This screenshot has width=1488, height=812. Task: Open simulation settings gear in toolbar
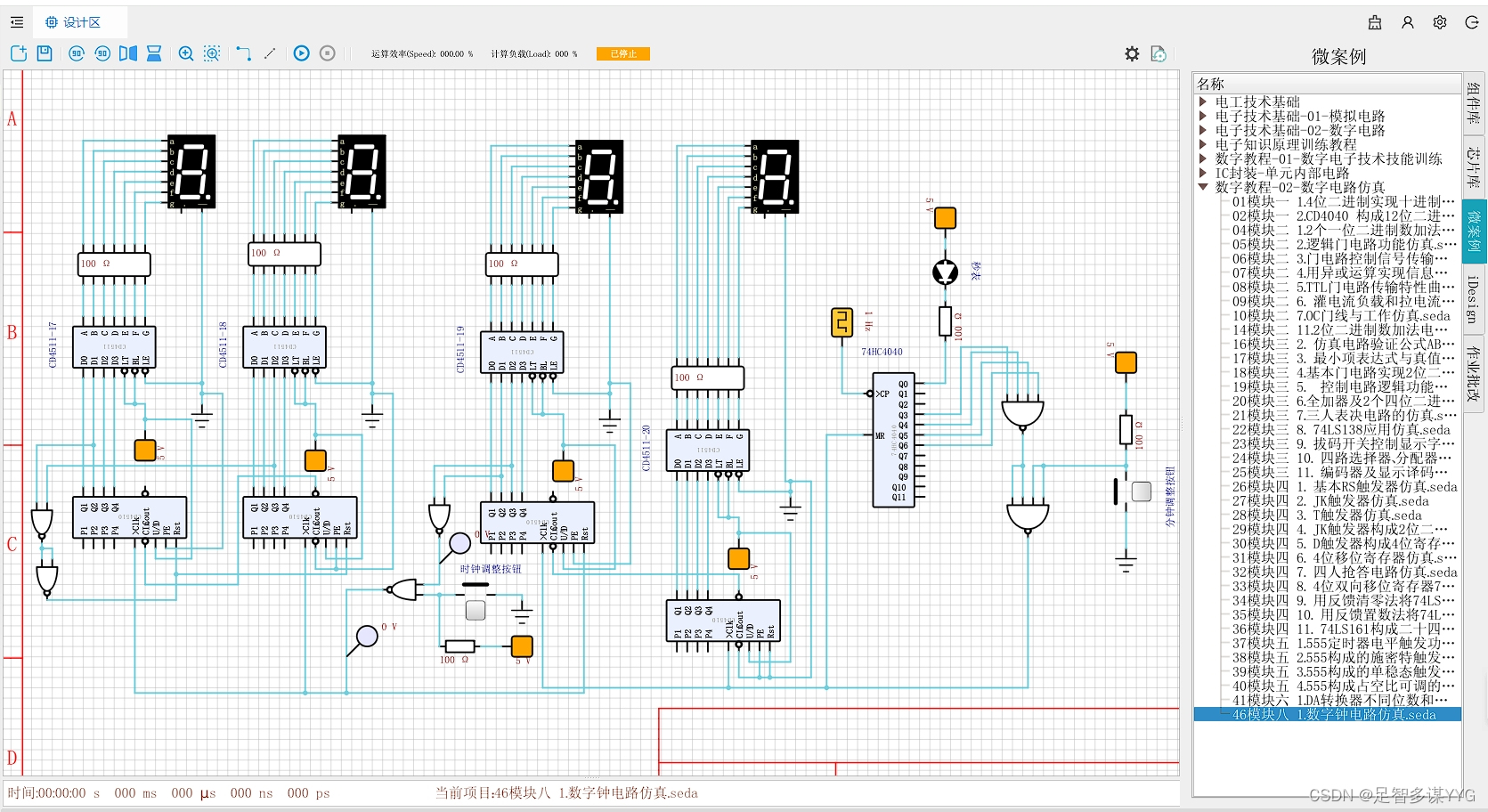(x=1132, y=53)
